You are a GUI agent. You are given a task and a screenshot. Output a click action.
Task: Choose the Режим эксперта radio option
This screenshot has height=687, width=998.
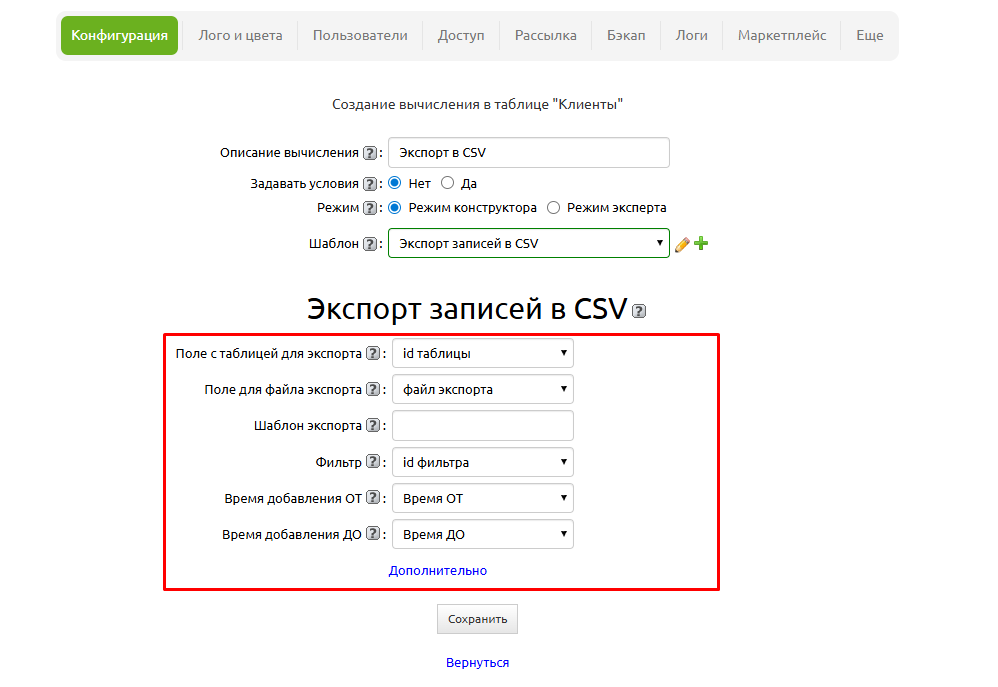[x=553, y=208]
